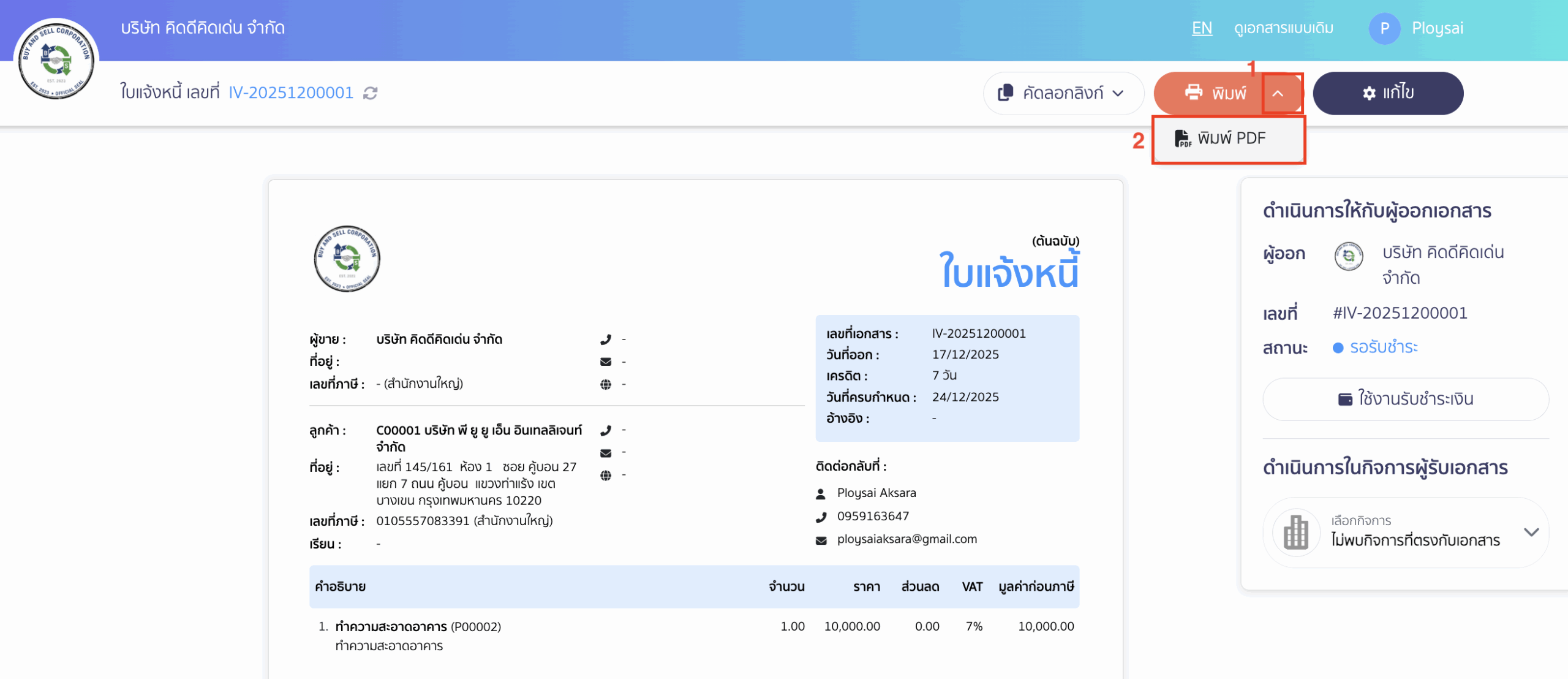1568x679 pixels.
Task: Click the copy icon on คัดลอกลิงก์
Action: [1005, 93]
